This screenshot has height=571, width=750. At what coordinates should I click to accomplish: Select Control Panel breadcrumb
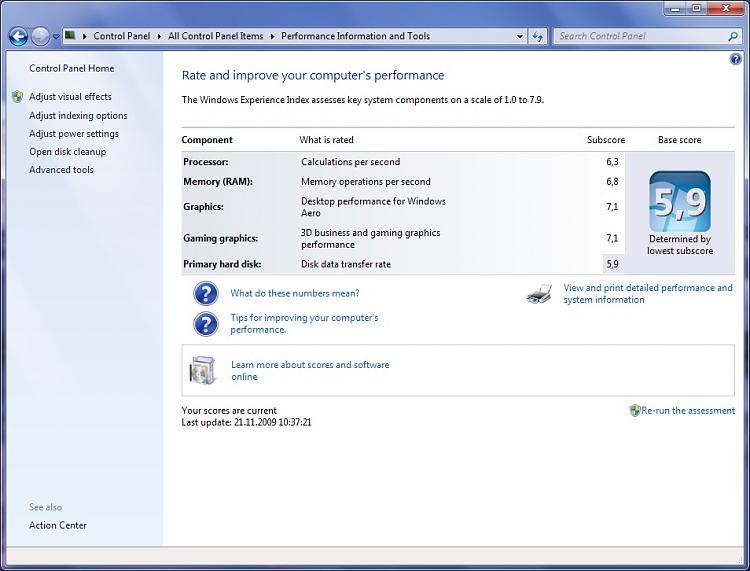[121, 36]
